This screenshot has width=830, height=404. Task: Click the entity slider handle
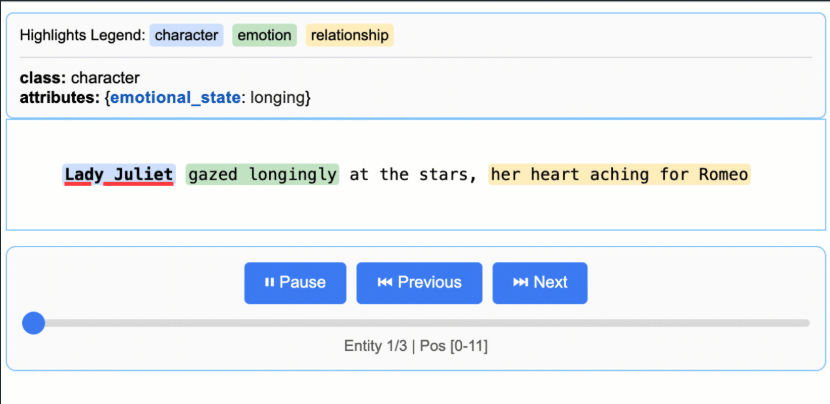[33, 323]
